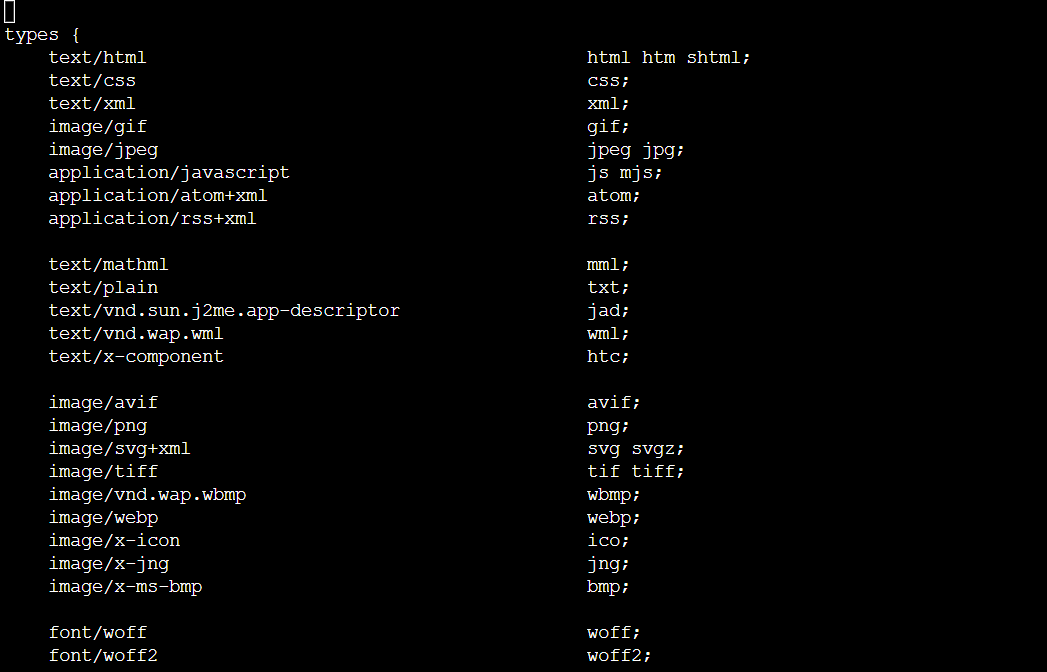Image resolution: width=1047 pixels, height=672 pixels.
Task: Click the cursor block at top left
Action: [9, 11]
